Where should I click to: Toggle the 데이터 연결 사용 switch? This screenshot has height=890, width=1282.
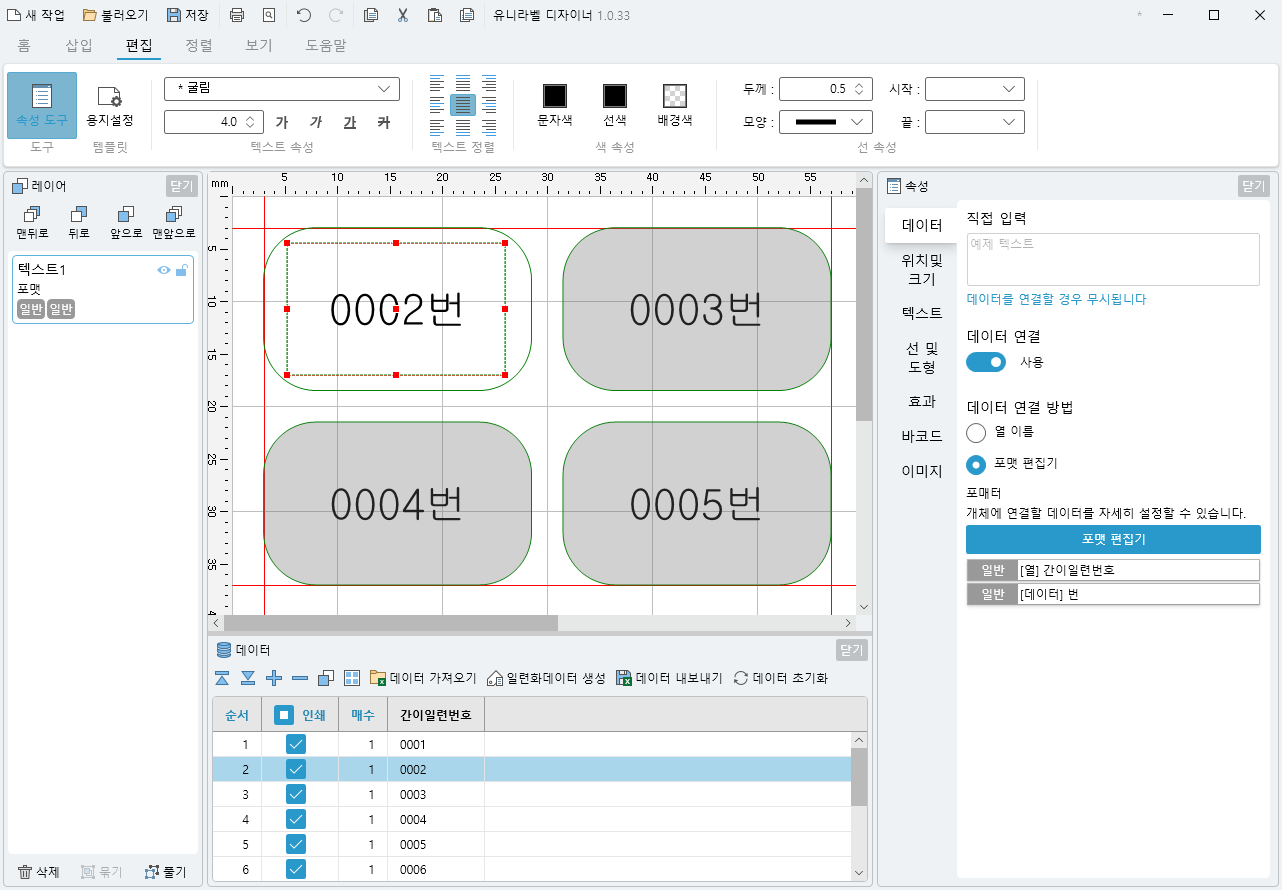pos(986,362)
